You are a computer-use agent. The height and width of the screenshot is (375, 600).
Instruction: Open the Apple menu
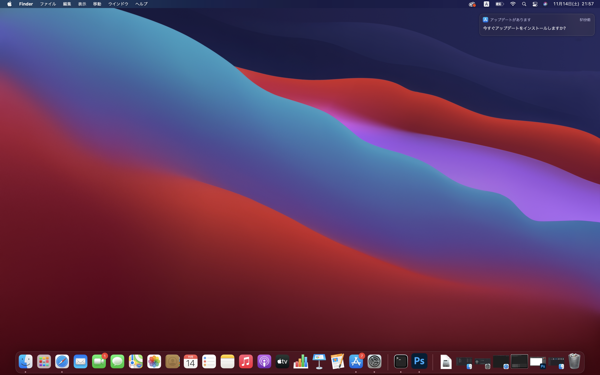coord(9,4)
